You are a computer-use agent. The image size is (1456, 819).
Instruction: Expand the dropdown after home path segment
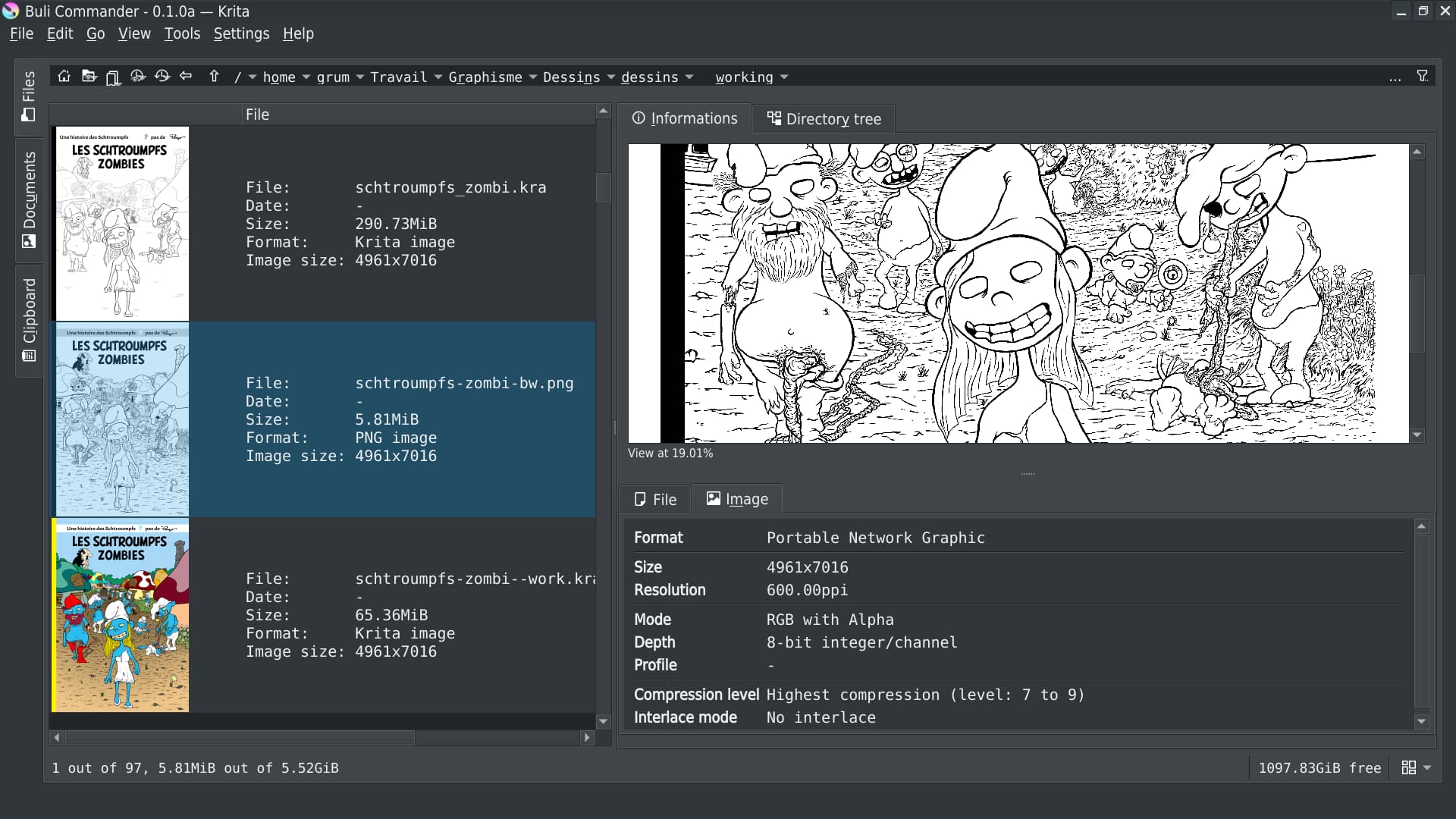(x=306, y=77)
